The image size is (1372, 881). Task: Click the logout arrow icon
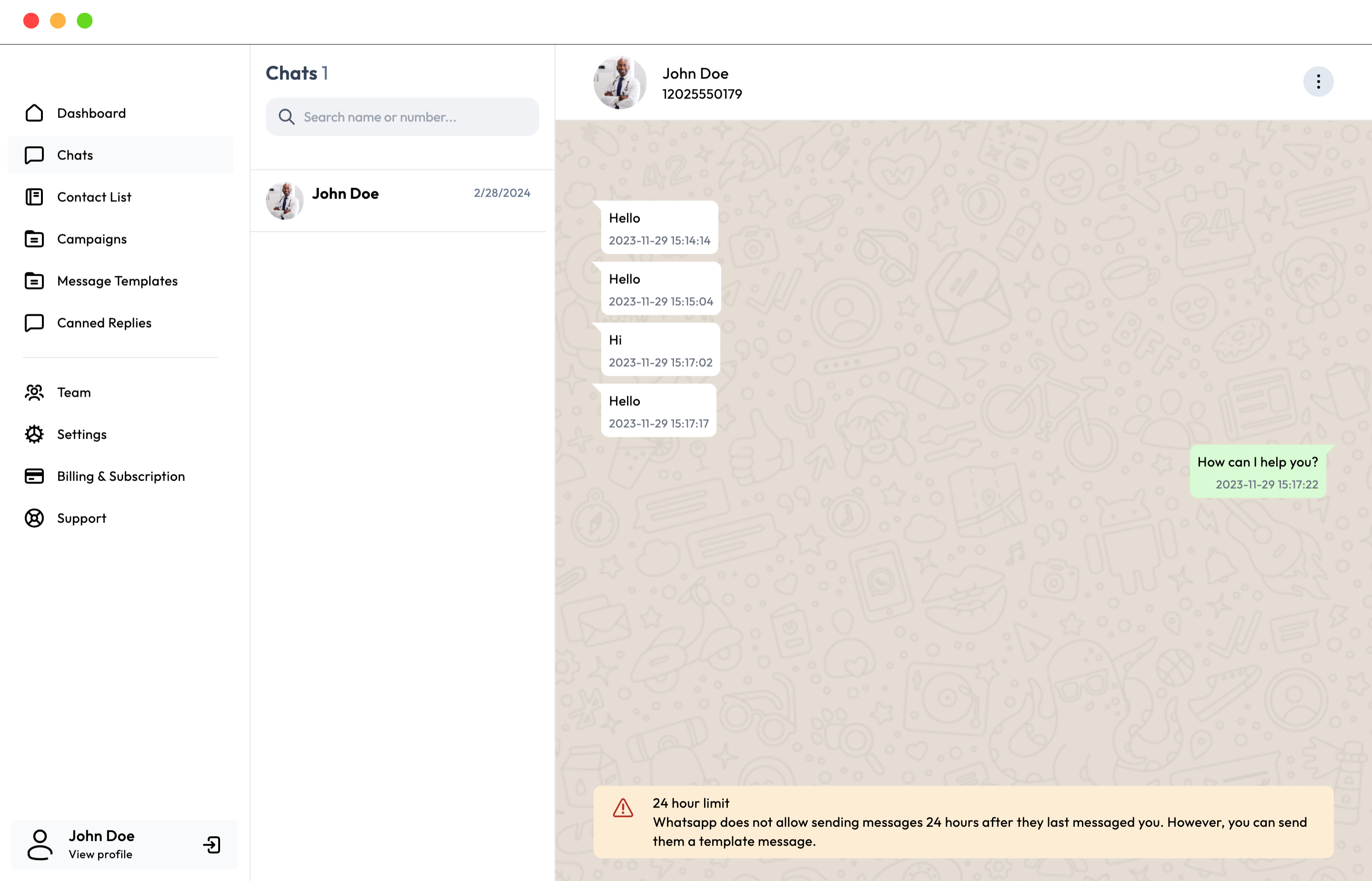(212, 845)
